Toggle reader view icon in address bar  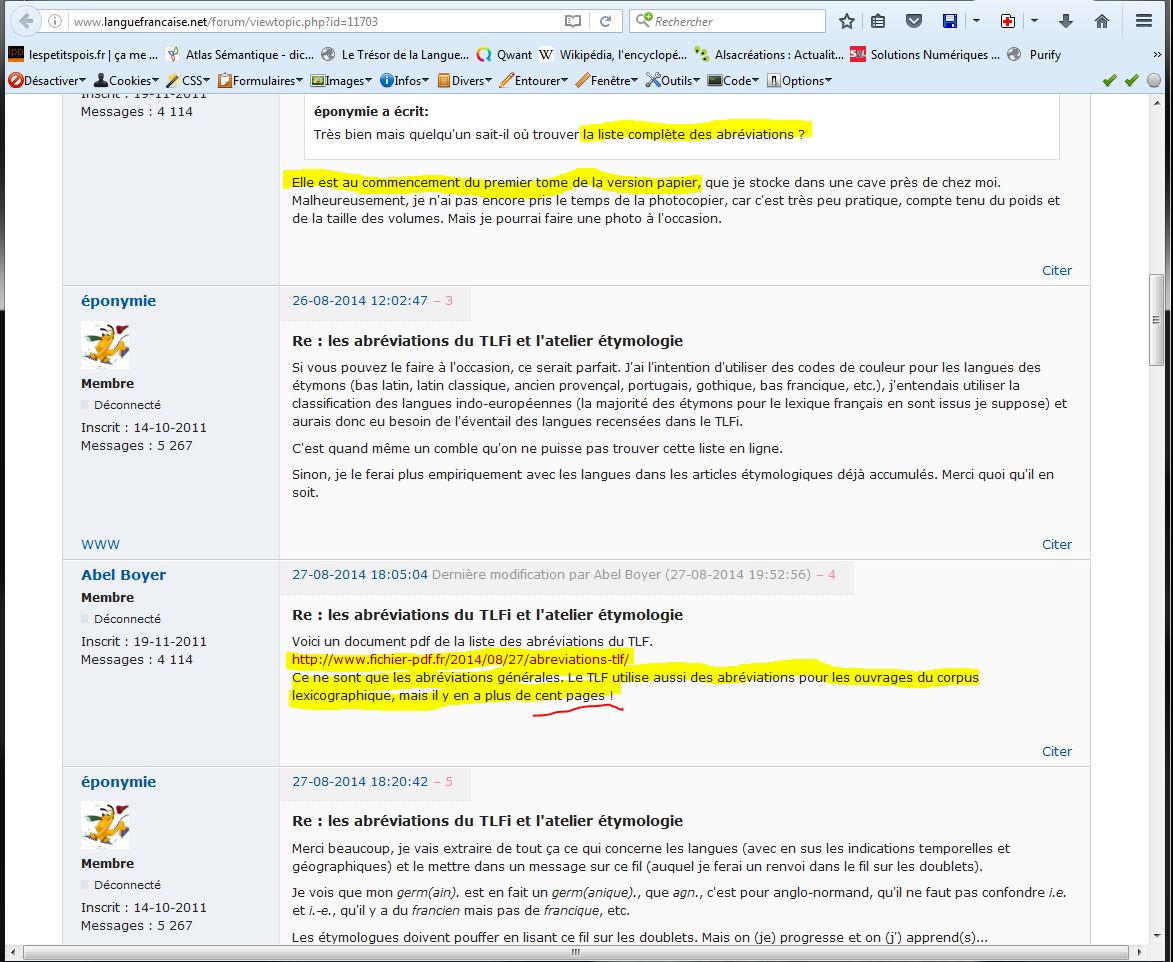point(572,21)
